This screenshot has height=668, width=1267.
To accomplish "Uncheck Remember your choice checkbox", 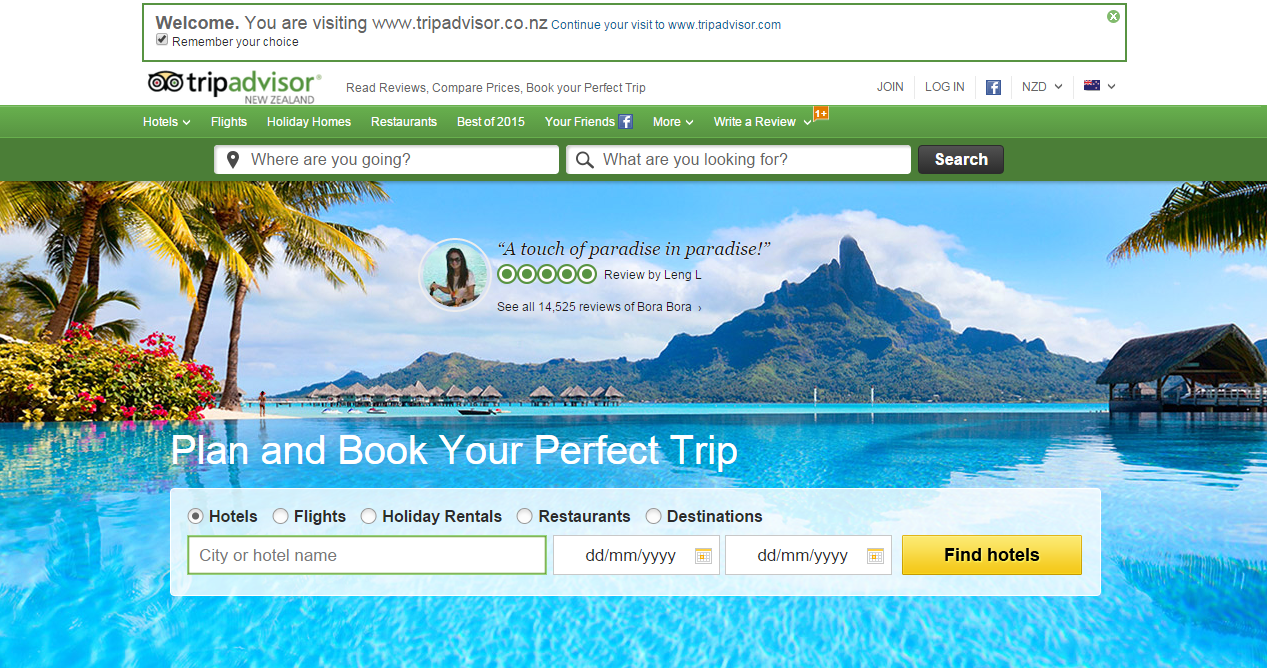I will [x=162, y=40].
